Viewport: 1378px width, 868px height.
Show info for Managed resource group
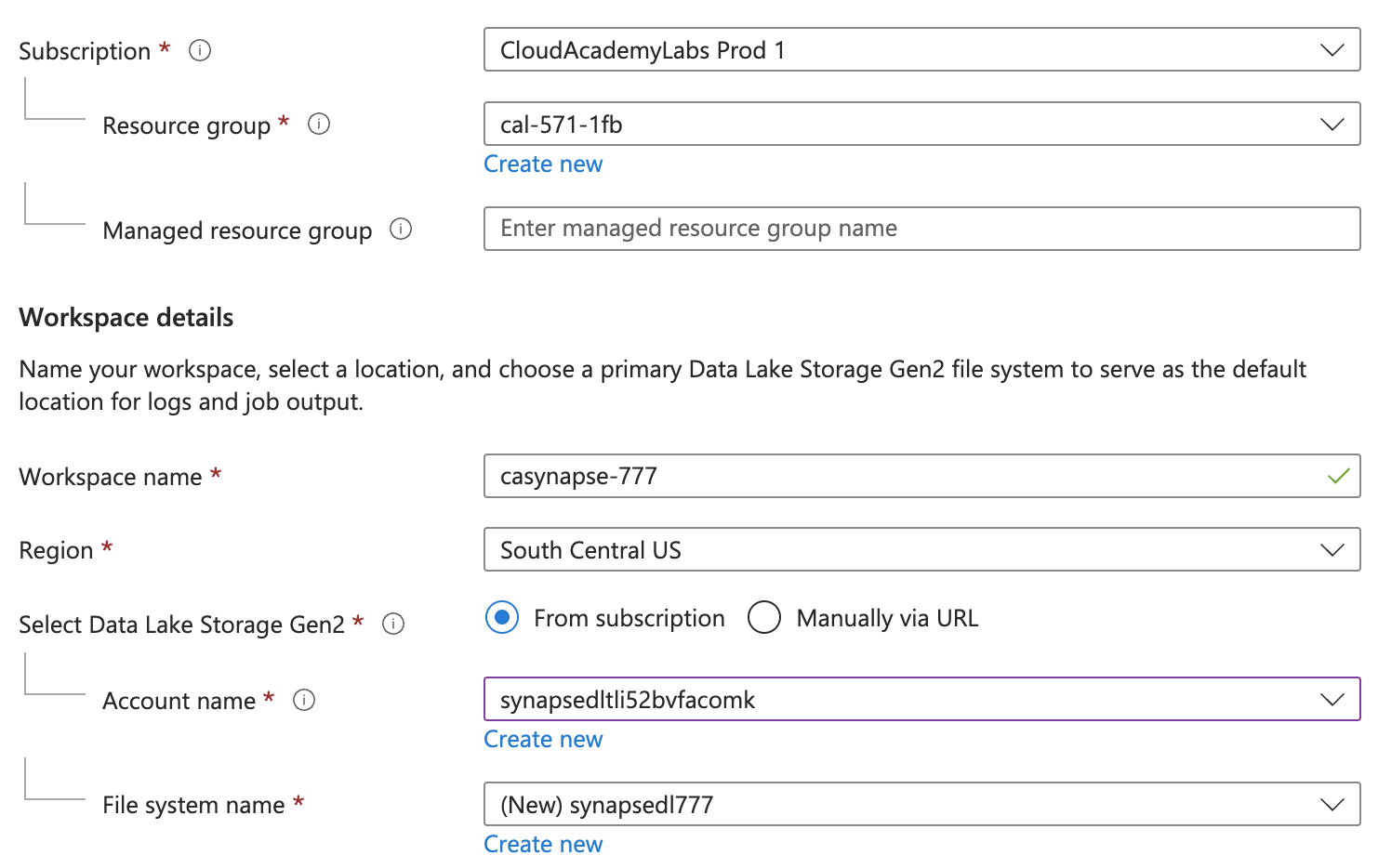(x=401, y=229)
